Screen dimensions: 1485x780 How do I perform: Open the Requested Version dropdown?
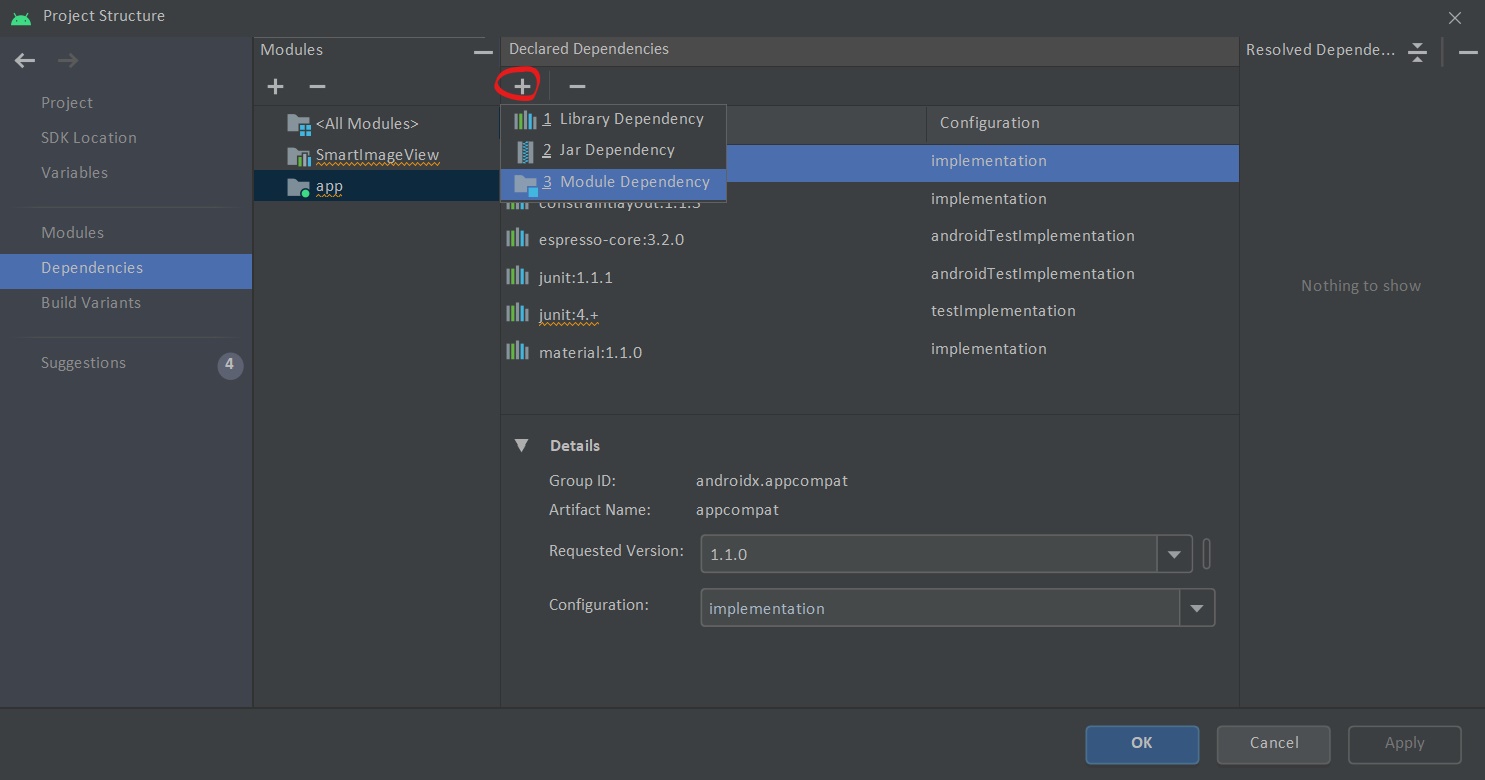point(1174,553)
